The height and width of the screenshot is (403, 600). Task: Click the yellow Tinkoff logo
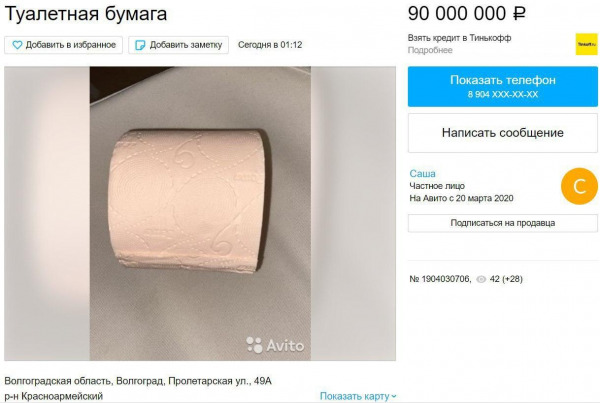click(x=587, y=44)
